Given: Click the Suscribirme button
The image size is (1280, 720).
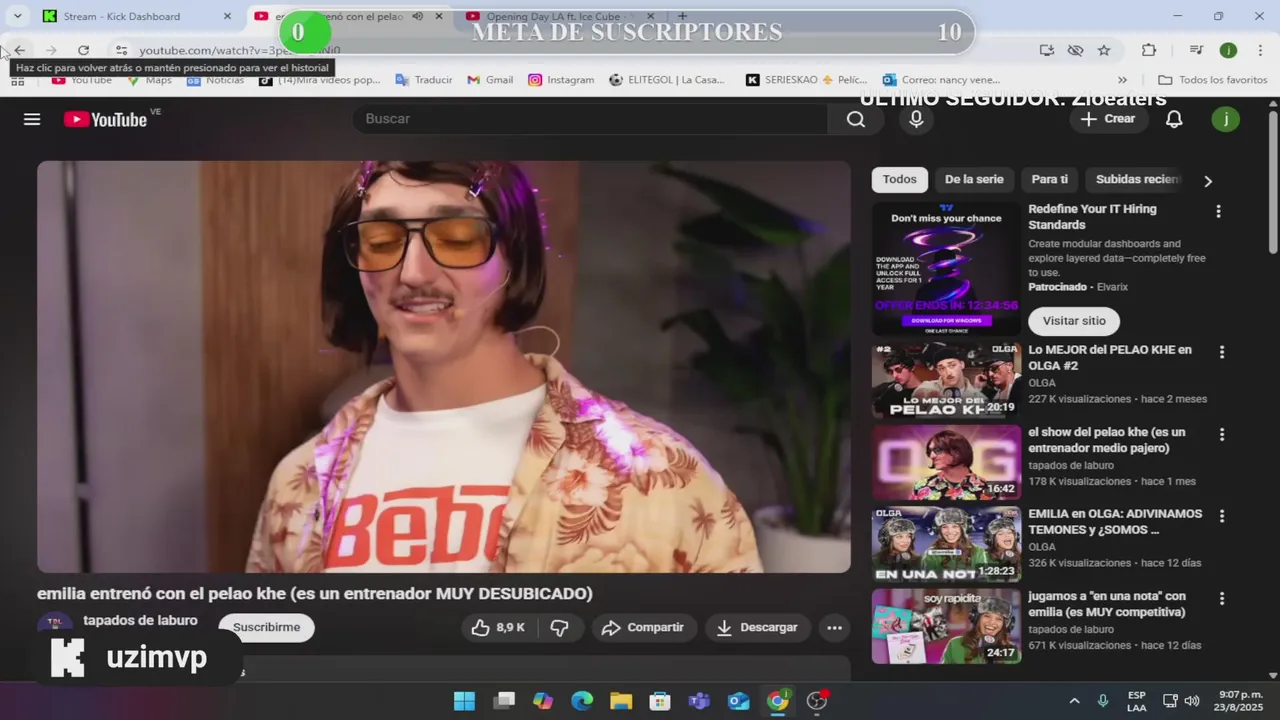Looking at the screenshot, I should click(266, 627).
